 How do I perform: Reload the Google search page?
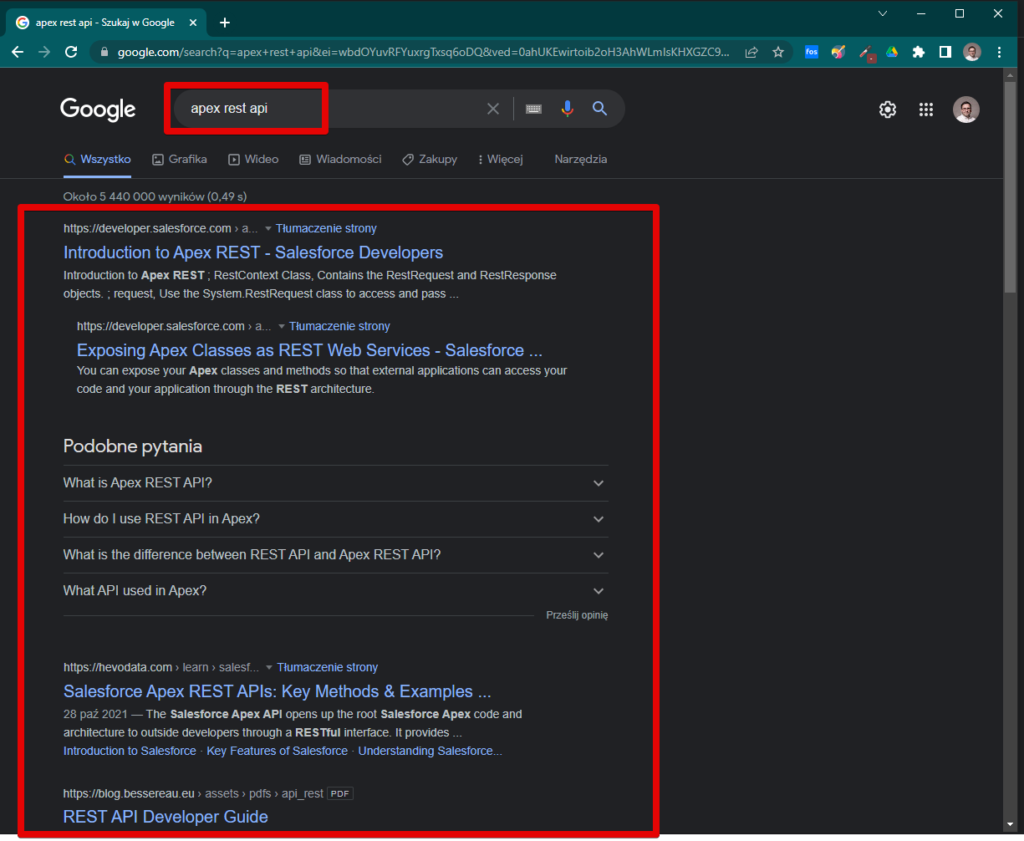point(71,52)
